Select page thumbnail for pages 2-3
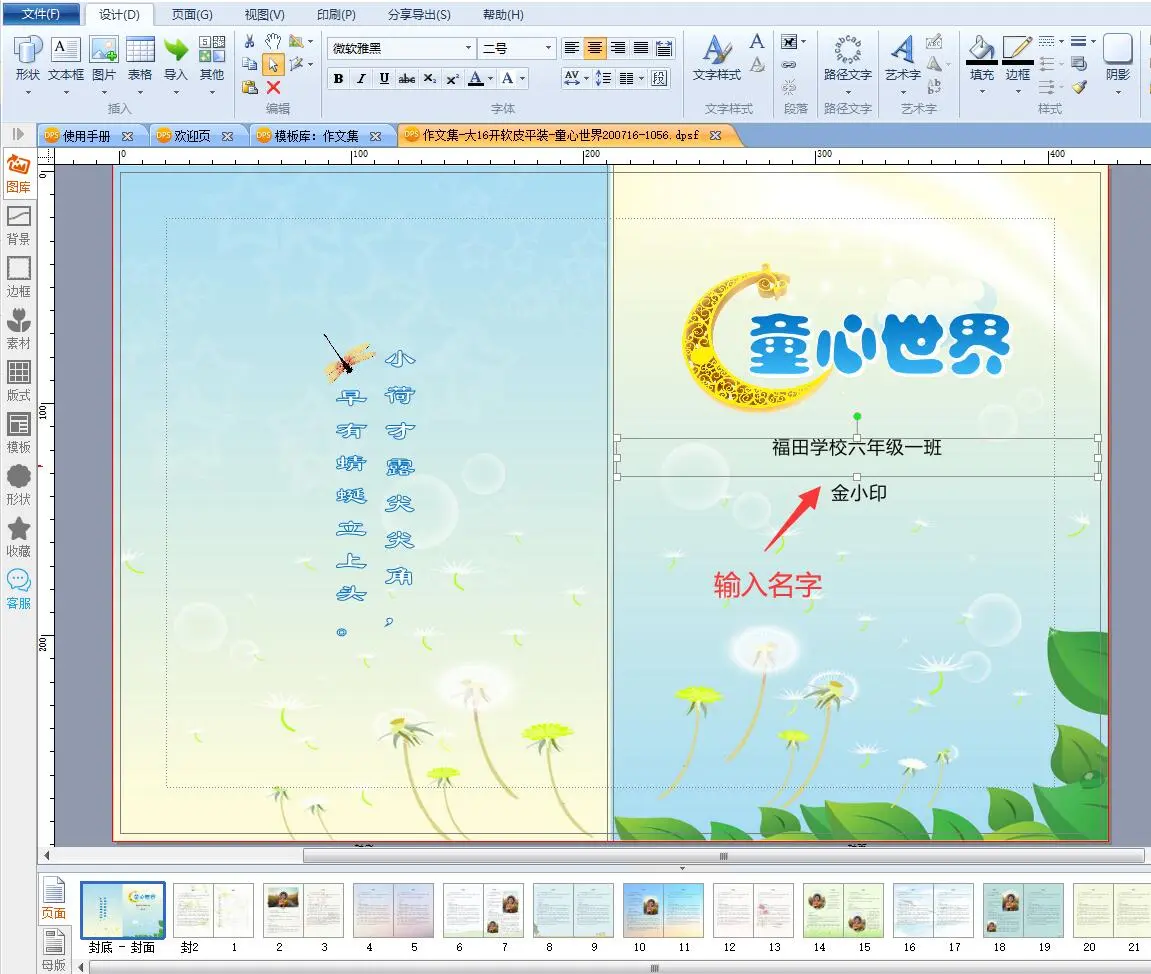Image resolution: width=1151 pixels, height=974 pixels. click(302, 910)
